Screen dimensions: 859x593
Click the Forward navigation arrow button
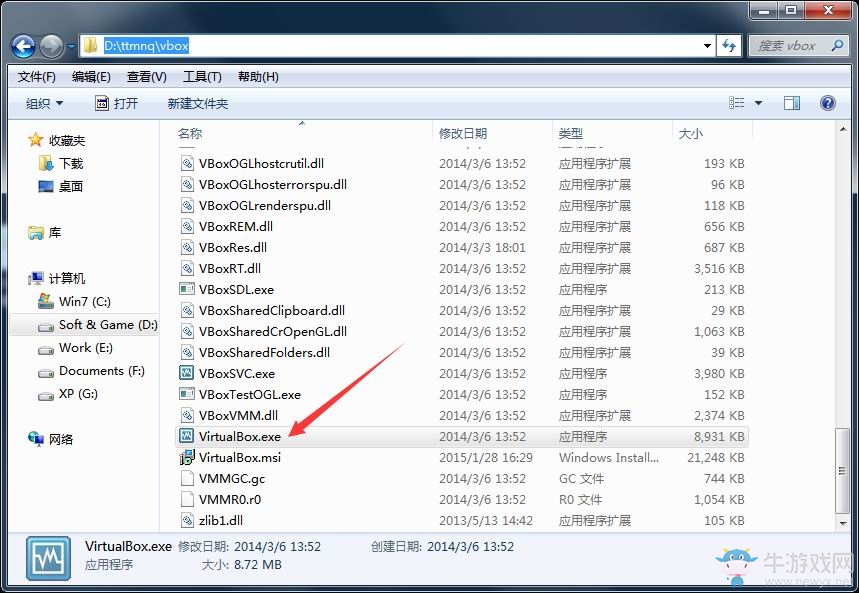(51, 46)
